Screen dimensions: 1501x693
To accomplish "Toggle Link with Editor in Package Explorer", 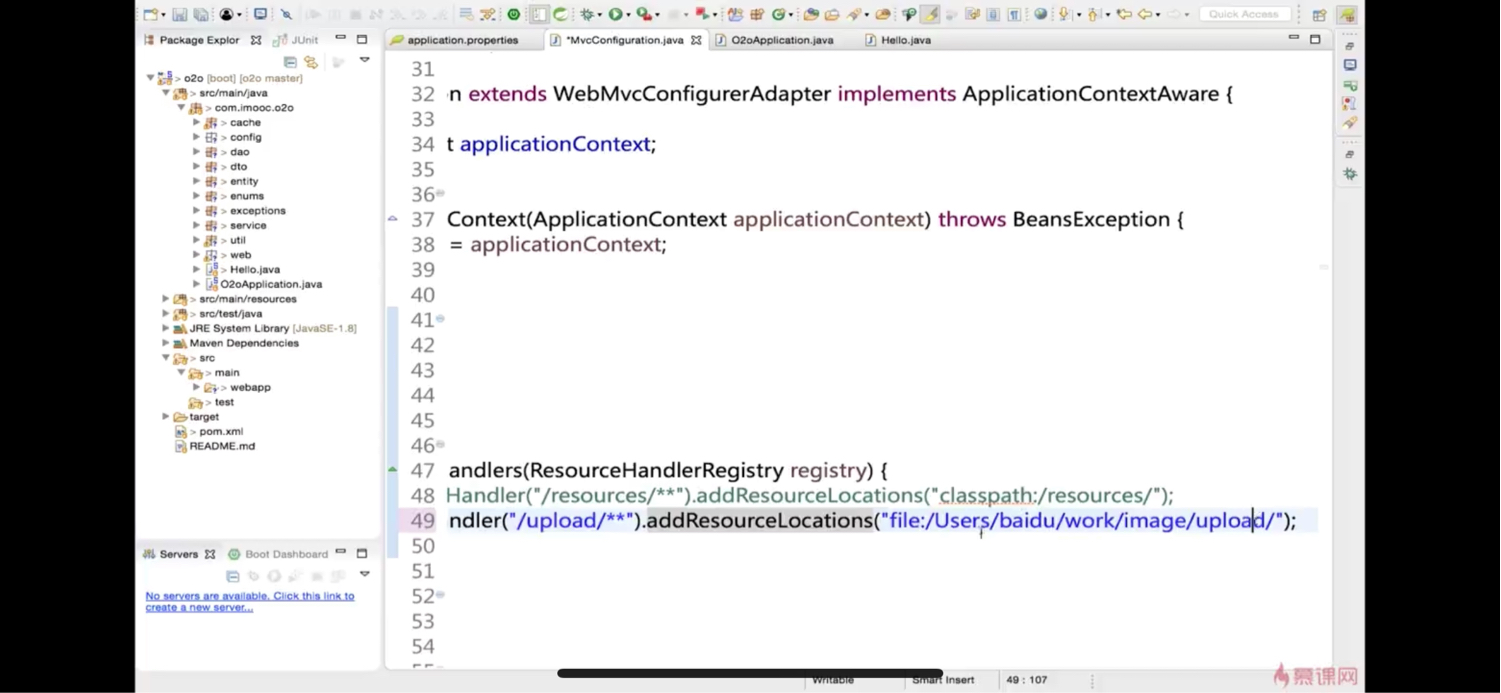I will (311, 62).
